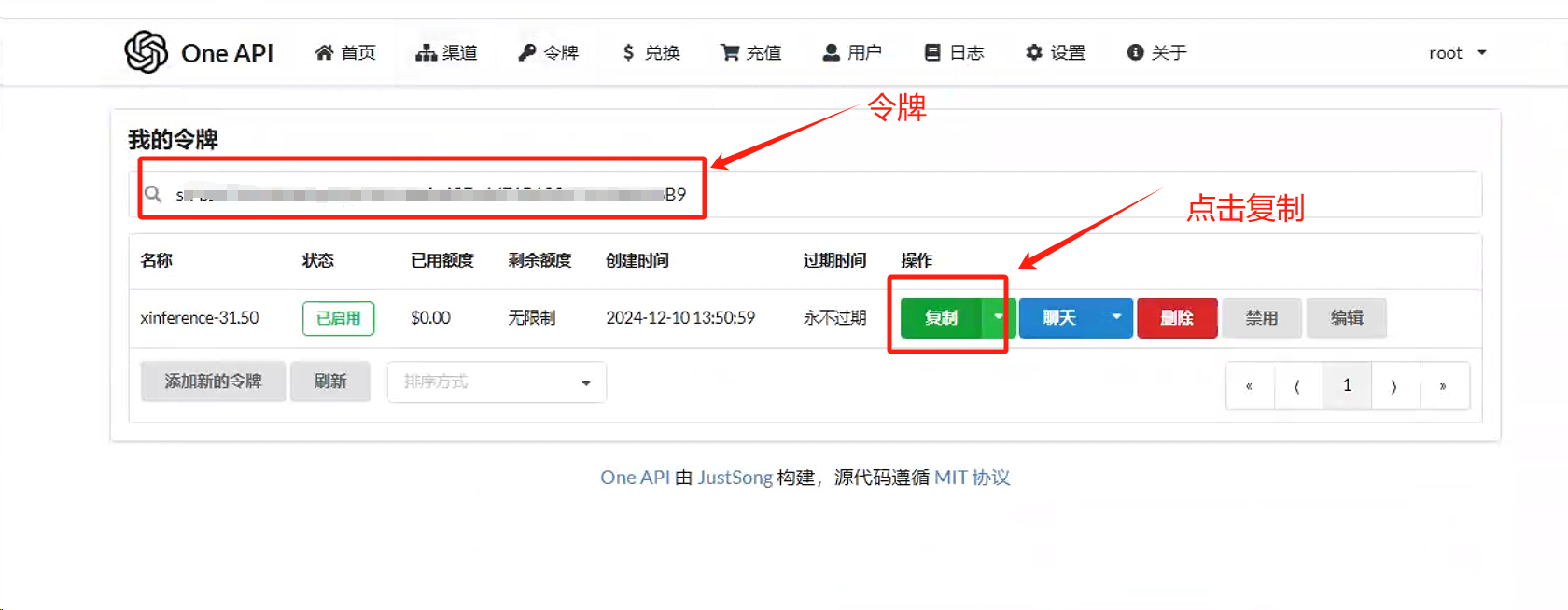The height and width of the screenshot is (610, 1568).
Task: Click the shopping cart 充值 icon
Action: (729, 53)
